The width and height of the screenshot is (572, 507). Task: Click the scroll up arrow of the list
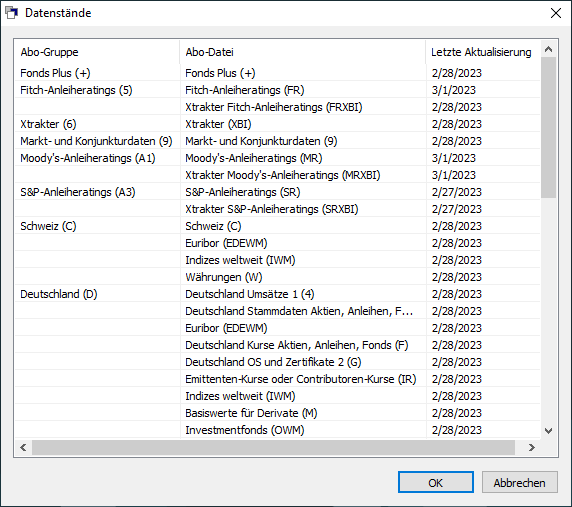click(548, 49)
